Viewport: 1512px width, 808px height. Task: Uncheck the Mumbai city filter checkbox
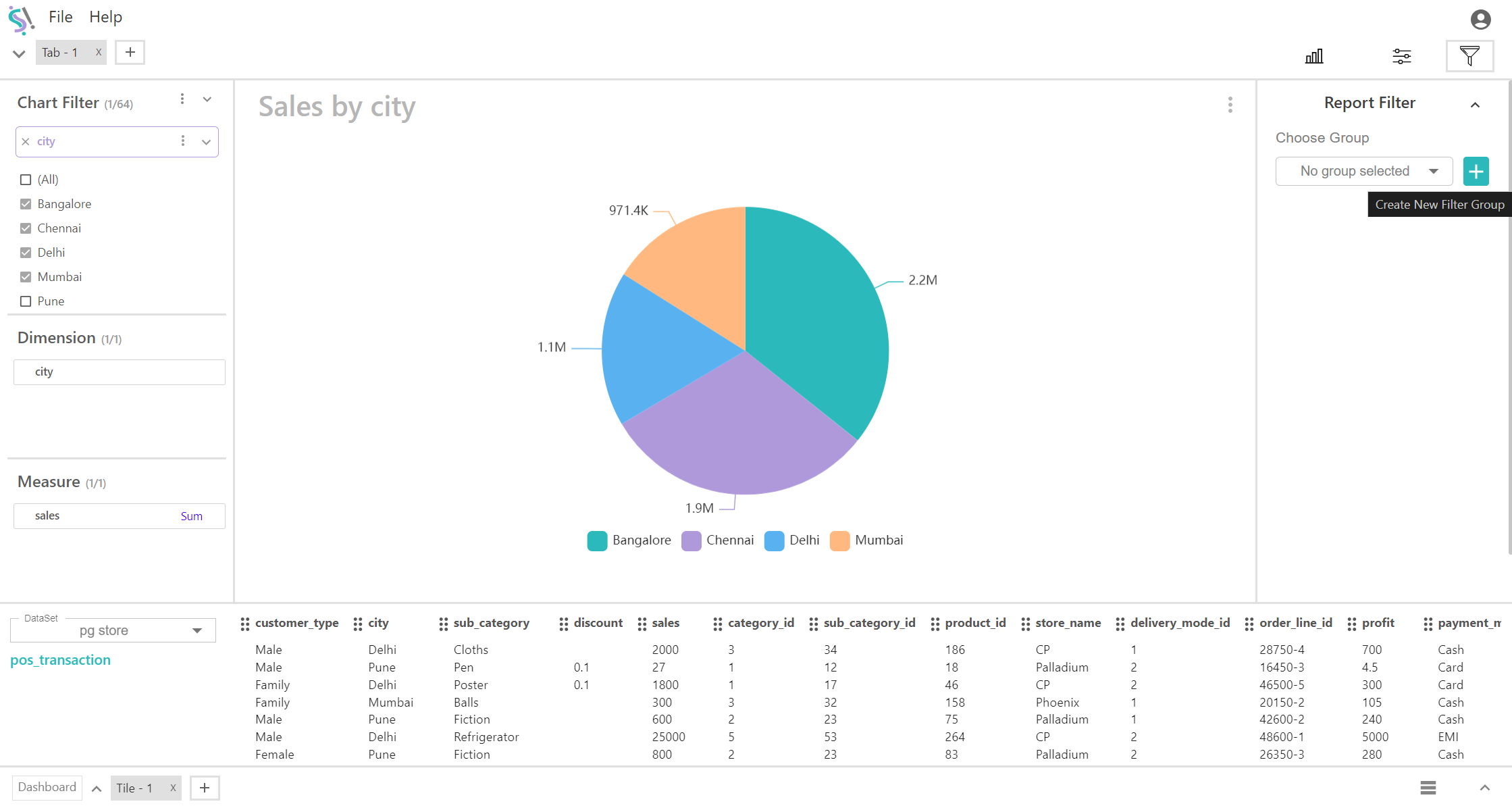point(25,276)
